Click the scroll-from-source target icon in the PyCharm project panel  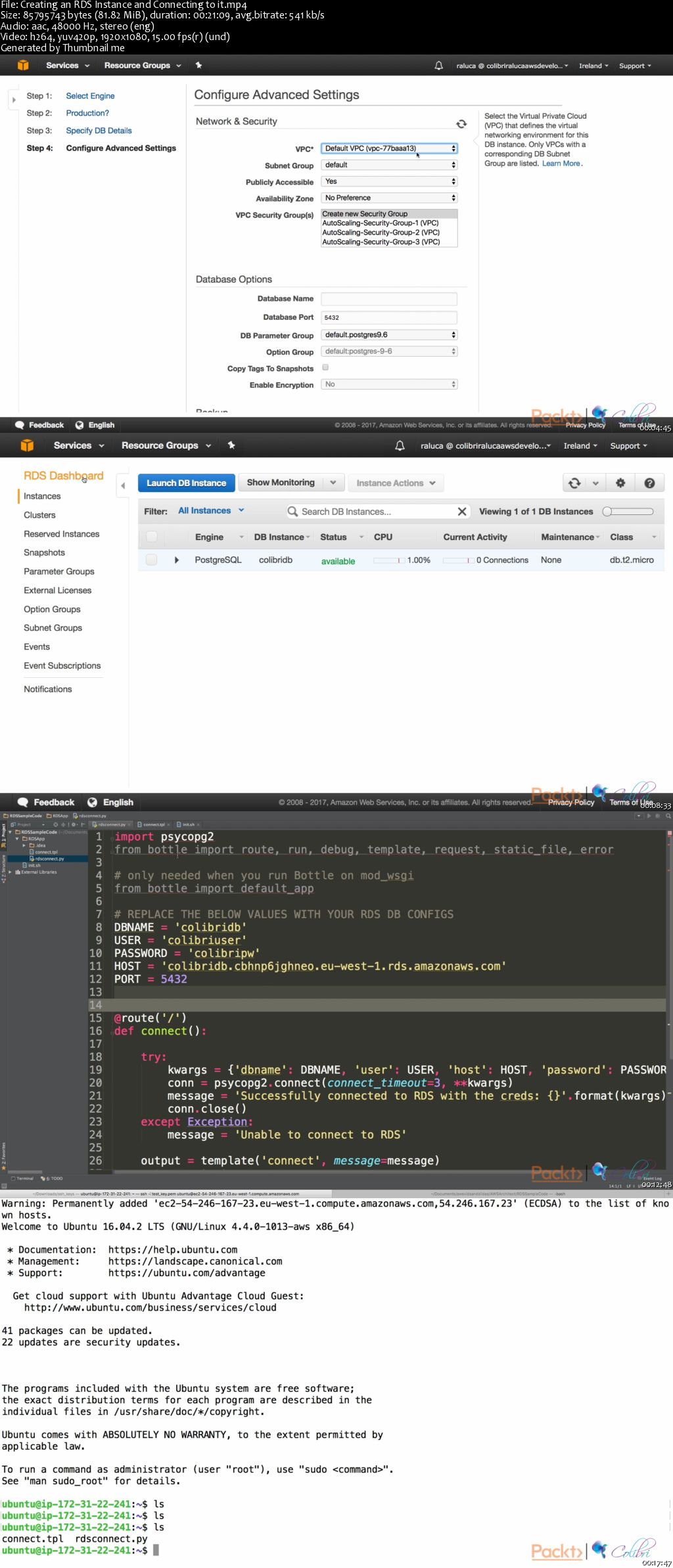click(x=56, y=824)
